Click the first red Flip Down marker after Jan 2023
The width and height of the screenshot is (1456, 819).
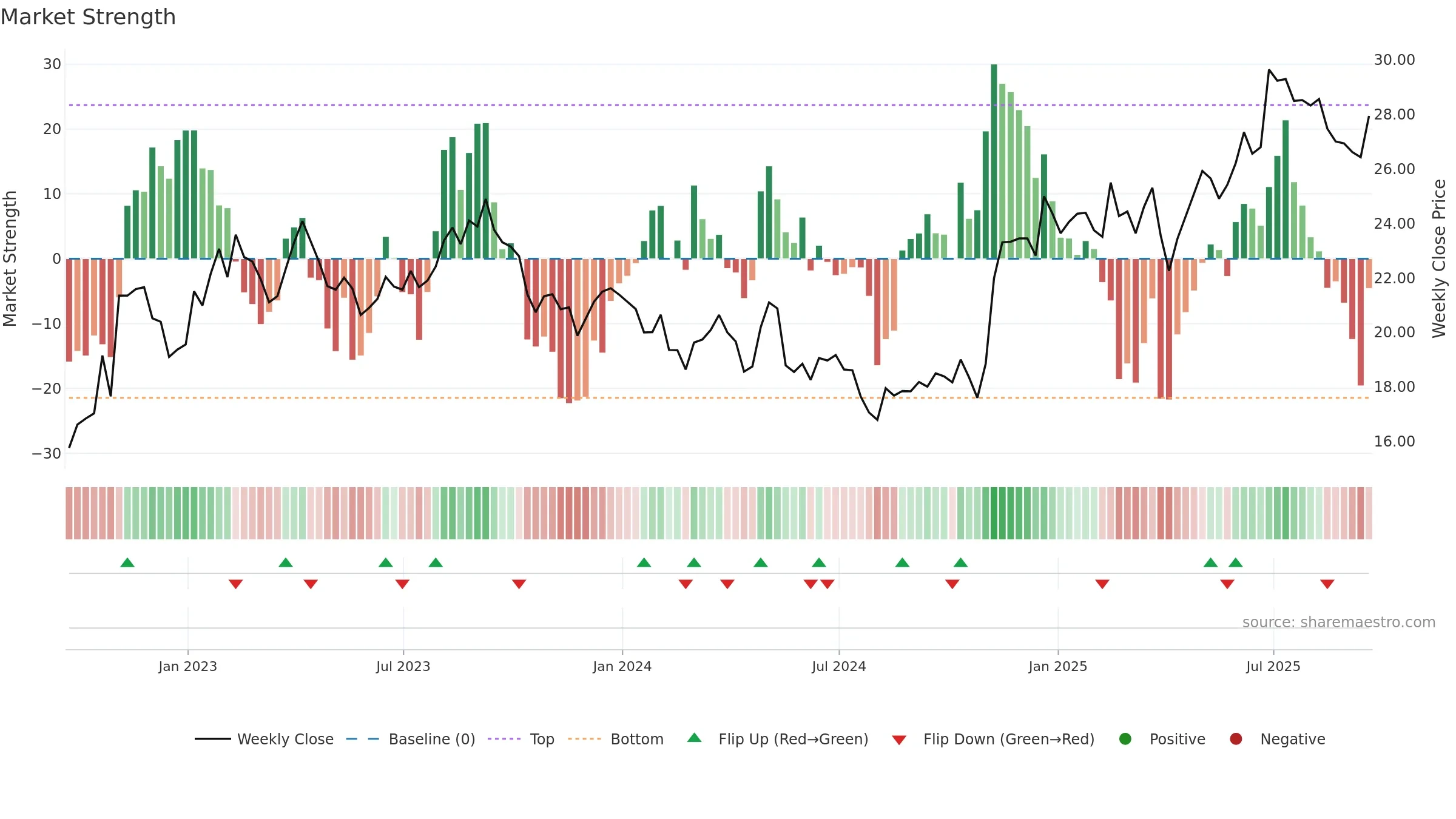pyautogui.click(x=236, y=584)
